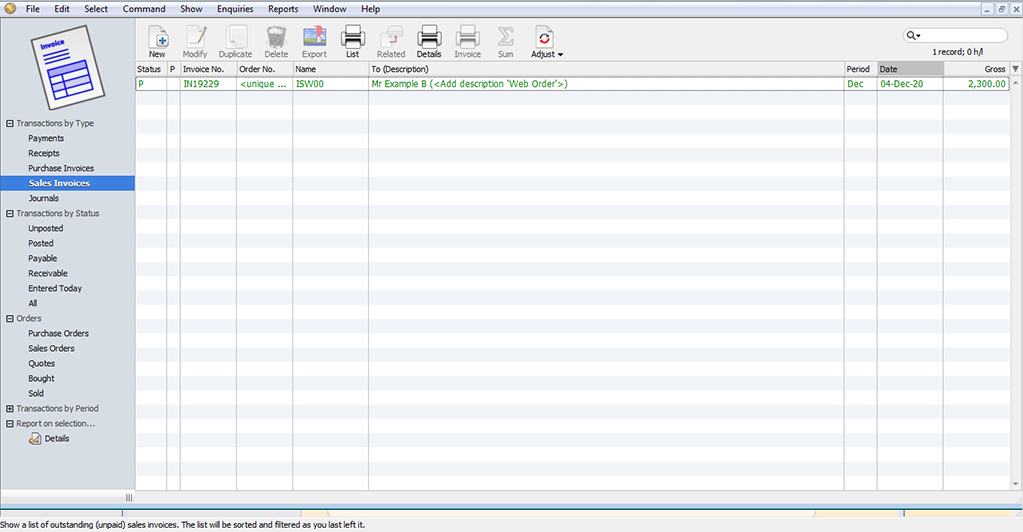Viewport: 1023px width, 532px height.
Task: Select All under Transactions by Status
Action: pyautogui.click(x=33, y=304)
